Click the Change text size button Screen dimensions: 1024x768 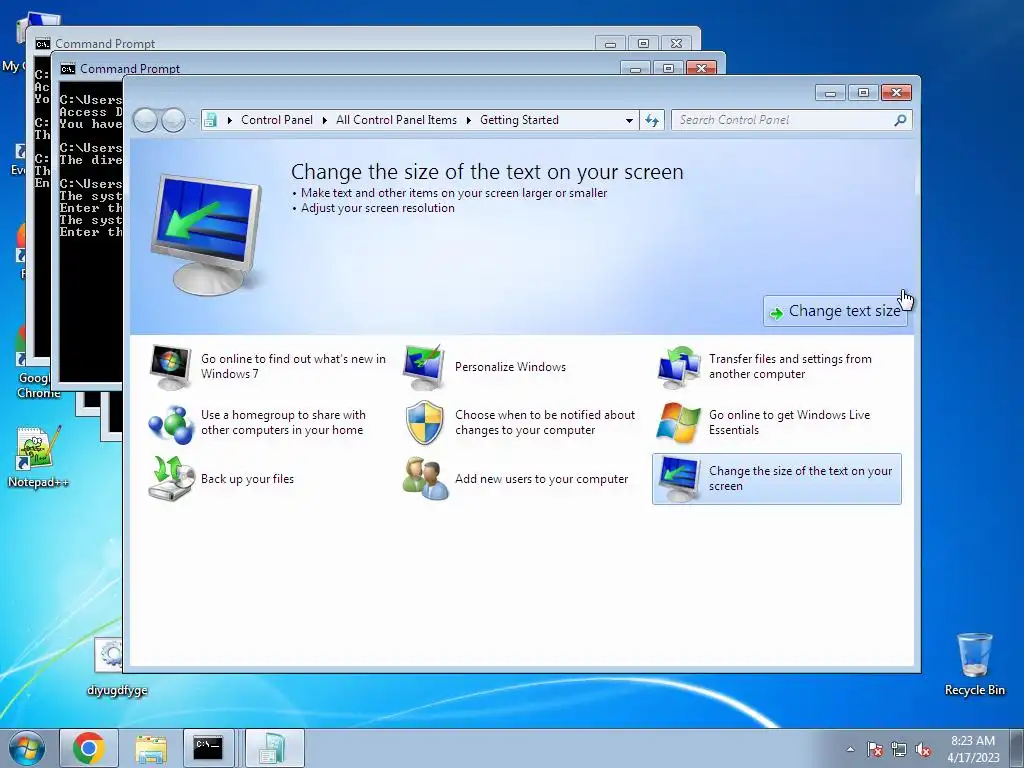(835, 311)
